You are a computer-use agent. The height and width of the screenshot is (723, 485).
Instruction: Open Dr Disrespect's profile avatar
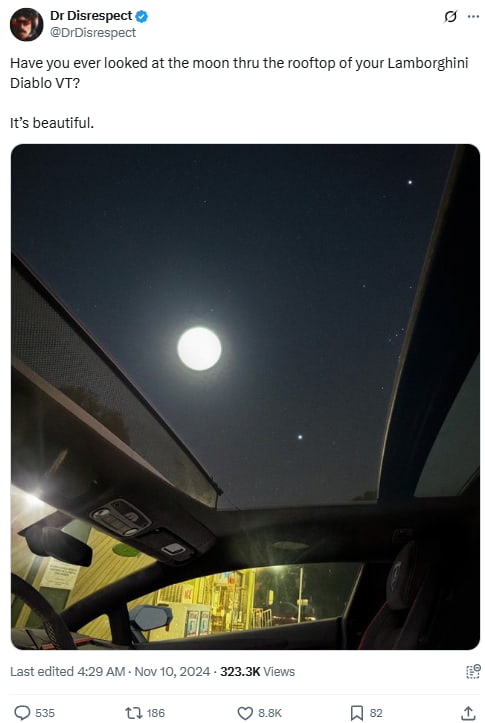(26, 24)
